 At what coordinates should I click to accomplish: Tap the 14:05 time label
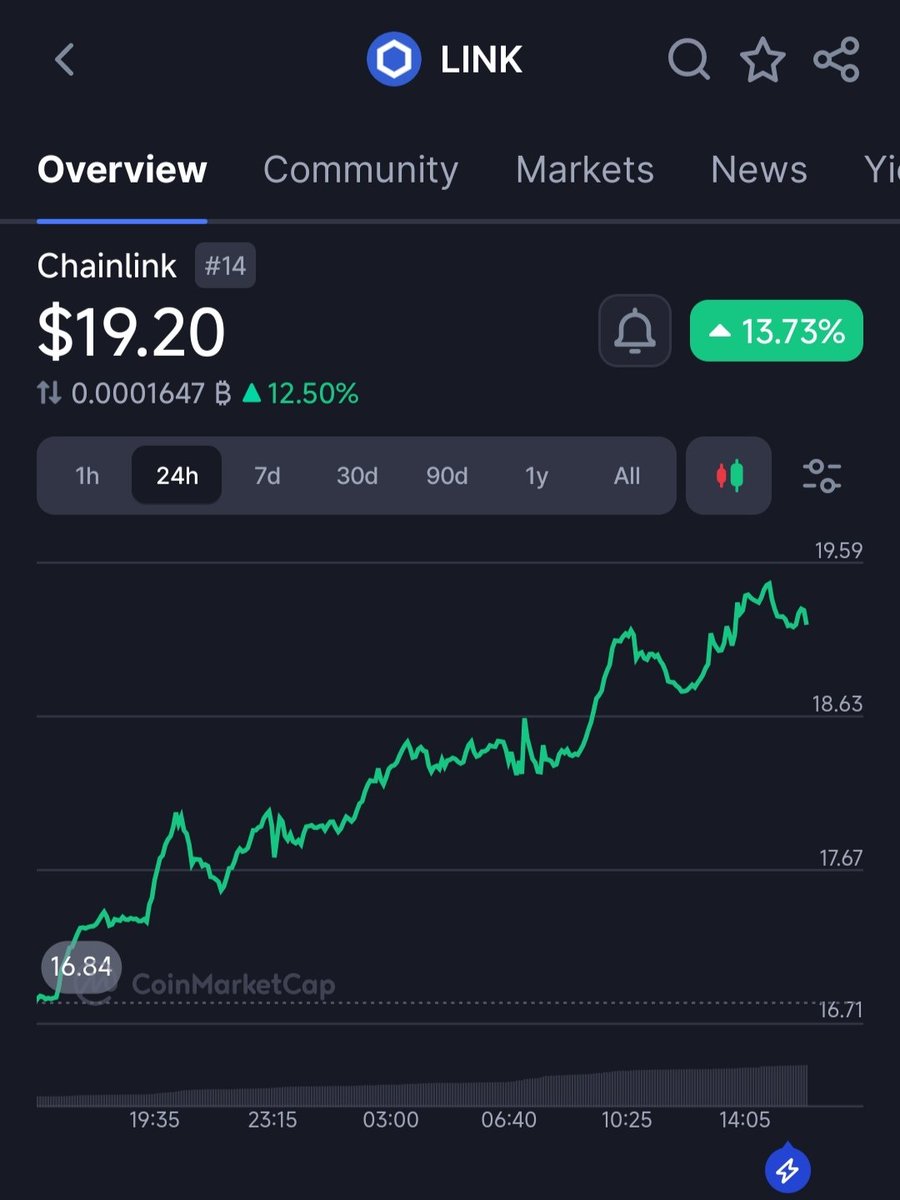[x=745, y=1120]
